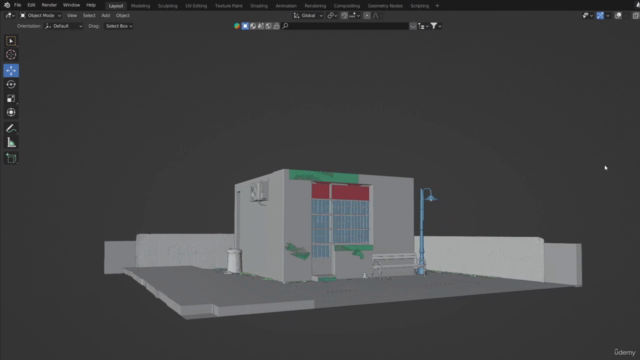Toggle the icon just left of search magnifier

click(276, 26)
